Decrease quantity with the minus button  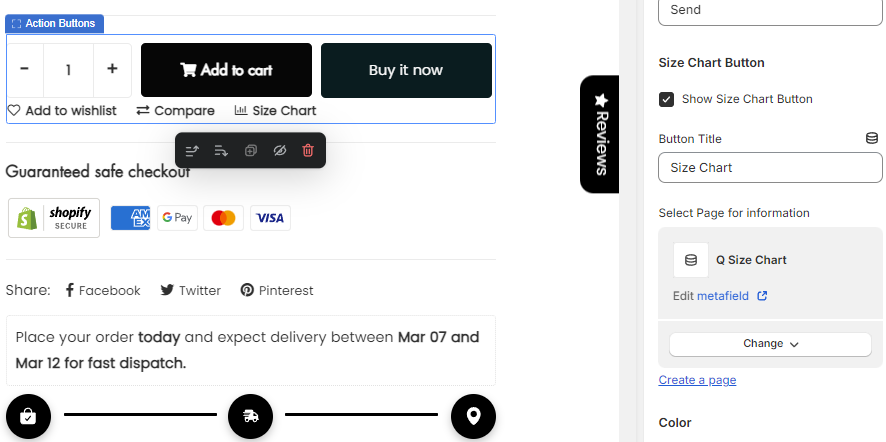click(25, 70)
